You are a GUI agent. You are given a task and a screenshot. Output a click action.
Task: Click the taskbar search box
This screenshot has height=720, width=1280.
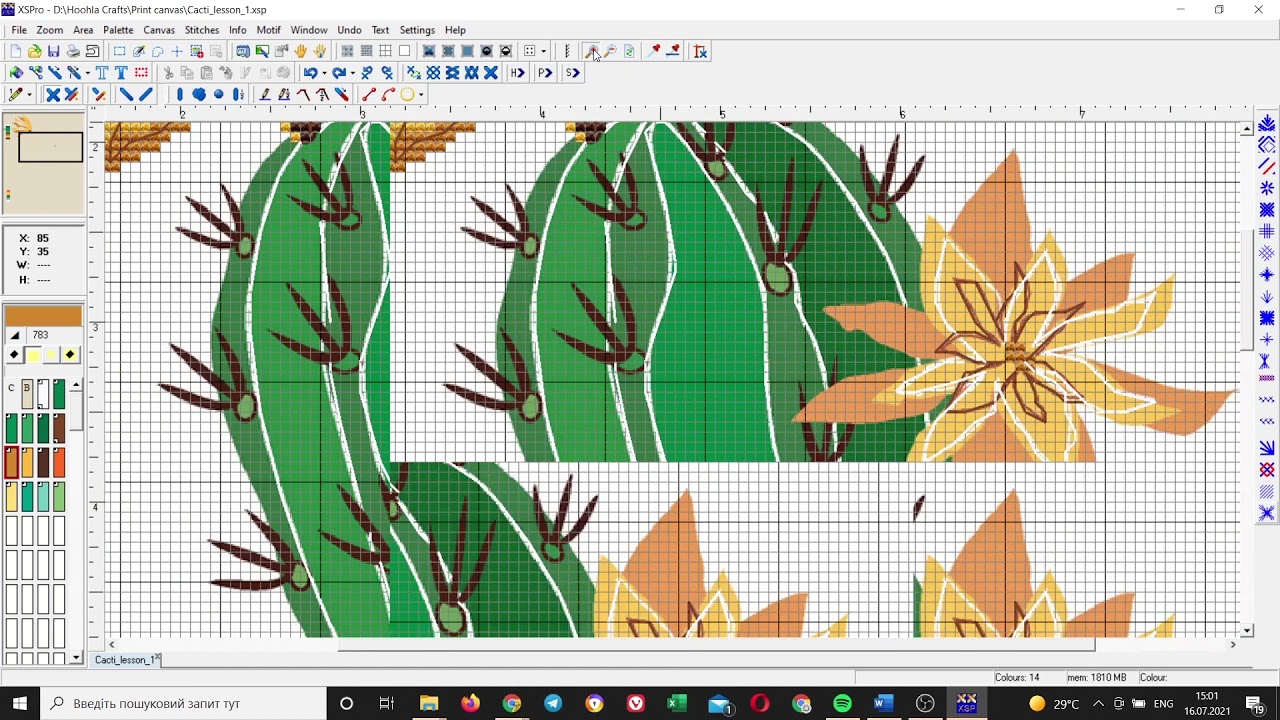(x=185, y=703)
